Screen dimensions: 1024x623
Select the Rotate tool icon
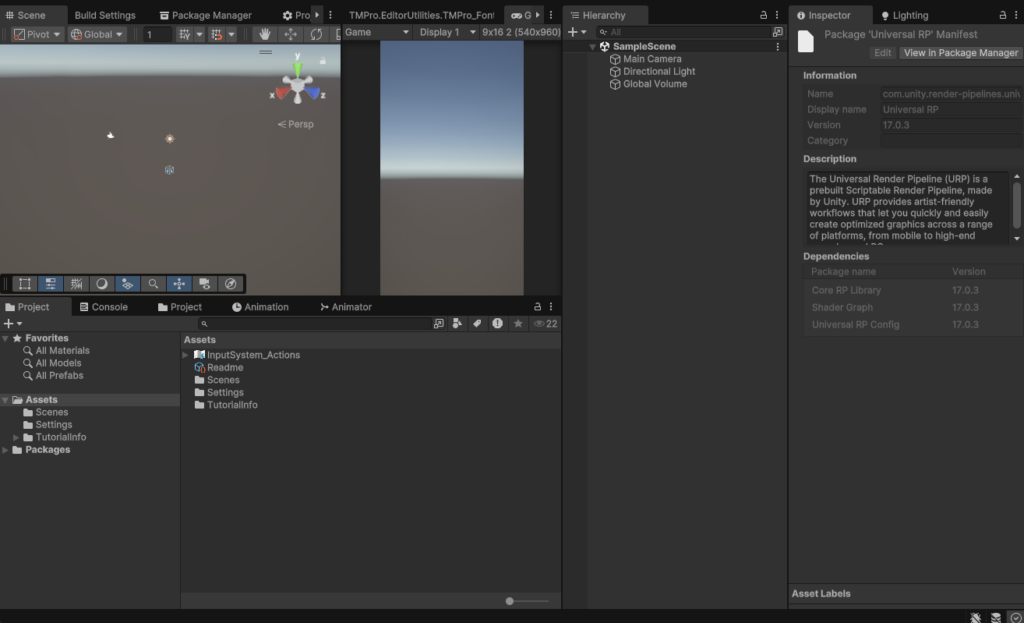coord(317,34)
